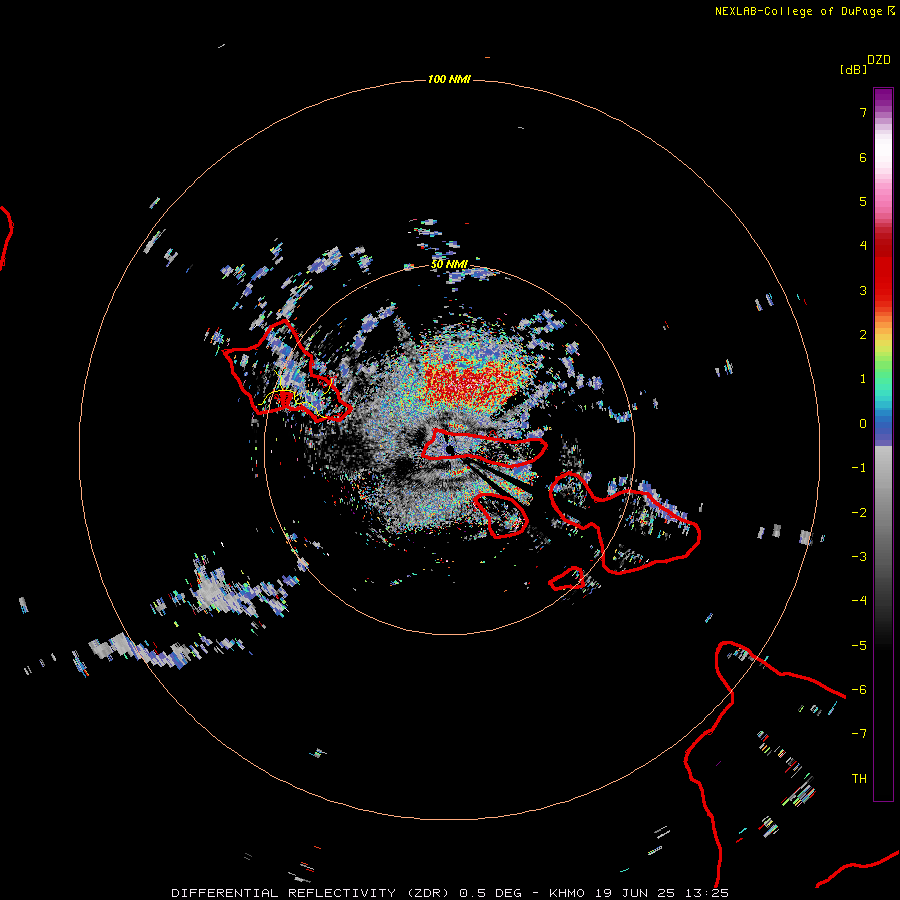Click the NEXLAB-College of DuPage watermark text

point(804,11)
